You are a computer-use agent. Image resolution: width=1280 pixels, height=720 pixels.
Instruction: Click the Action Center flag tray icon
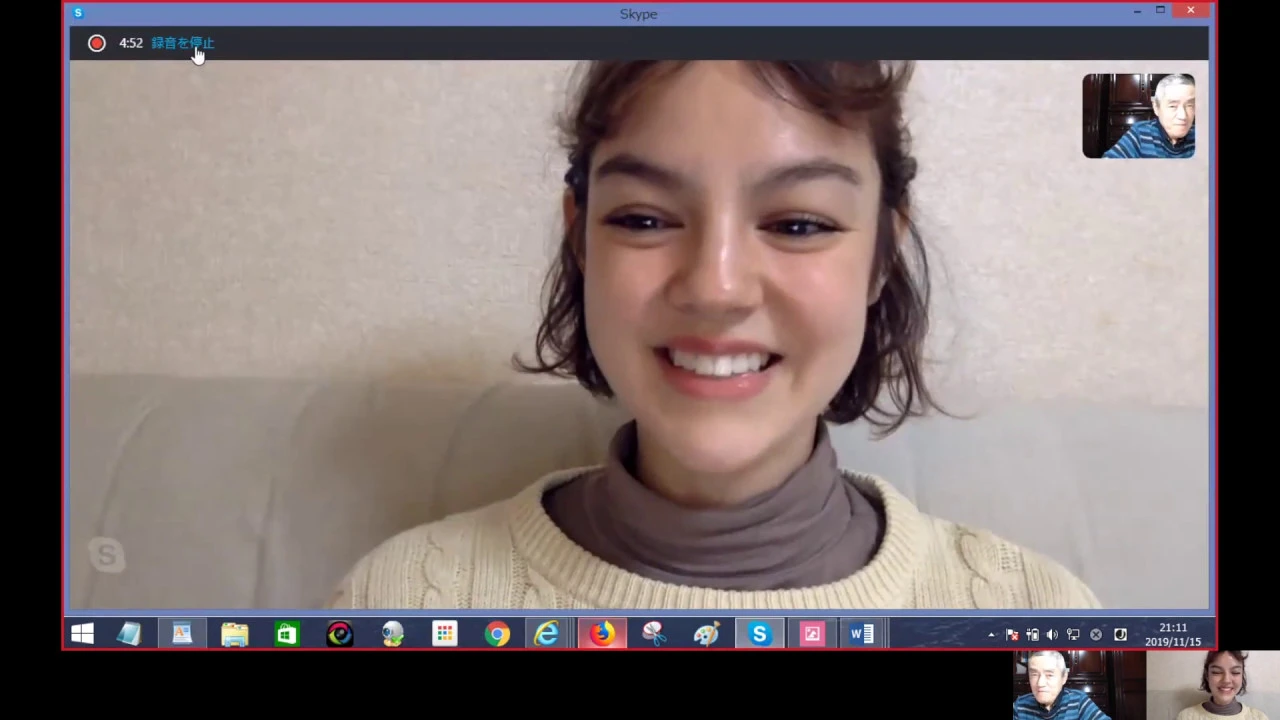(1012, 635)
